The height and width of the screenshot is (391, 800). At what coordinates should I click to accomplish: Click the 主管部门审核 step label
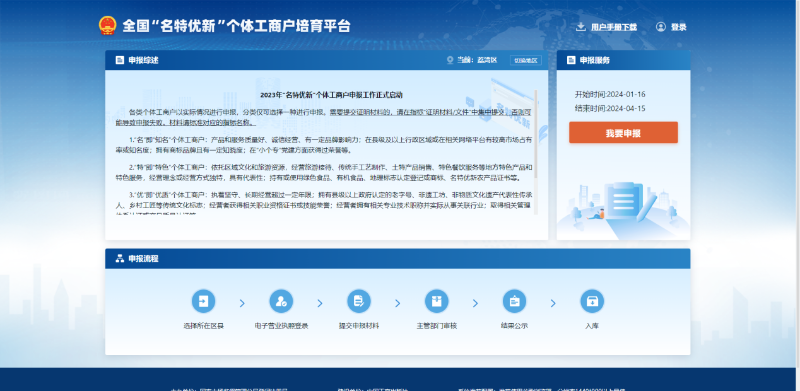point(437,326)
